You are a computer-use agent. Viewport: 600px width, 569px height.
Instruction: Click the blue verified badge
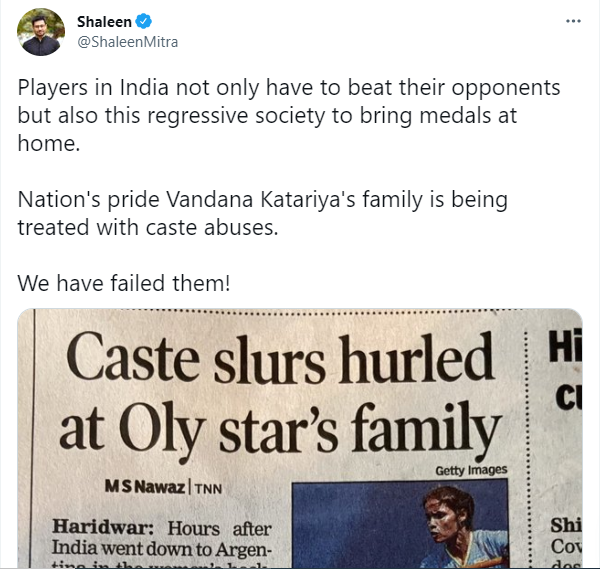143,21
